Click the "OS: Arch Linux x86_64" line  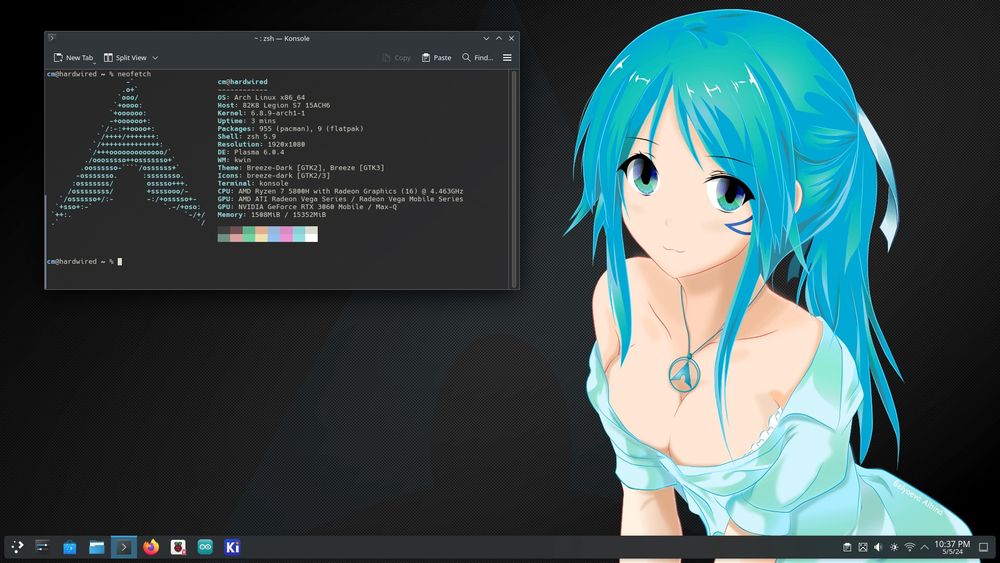tap(261, 98)
